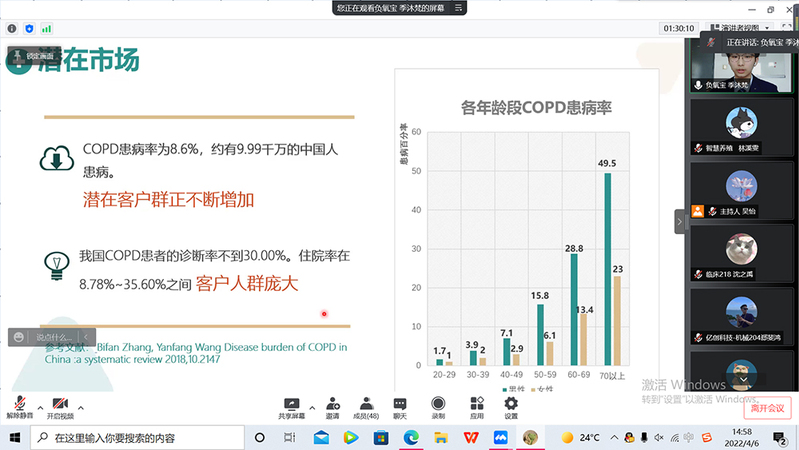The height and width of the screenshot is (450, 799).
Task: Select 临床218 participant tile
Action: (741, 253)
